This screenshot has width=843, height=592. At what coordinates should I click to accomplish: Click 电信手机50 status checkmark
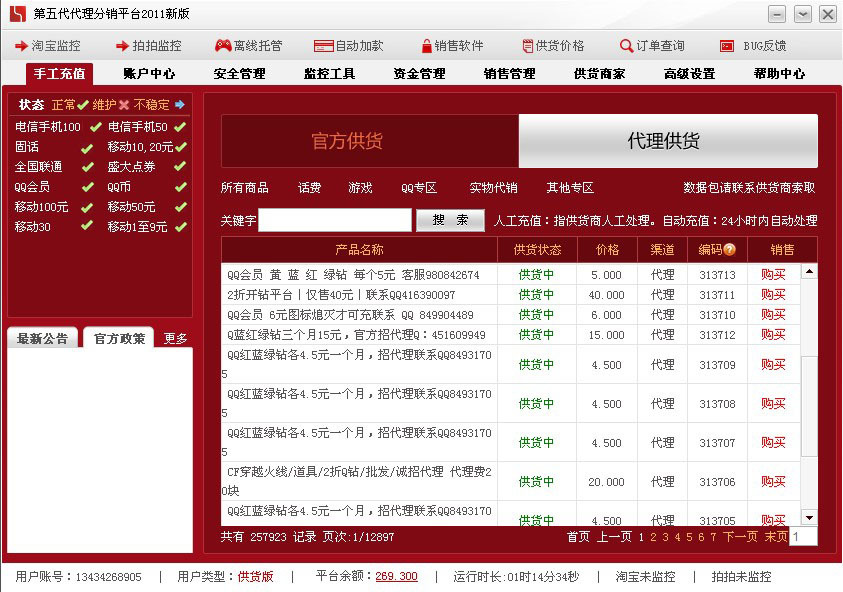coord(180,127)
